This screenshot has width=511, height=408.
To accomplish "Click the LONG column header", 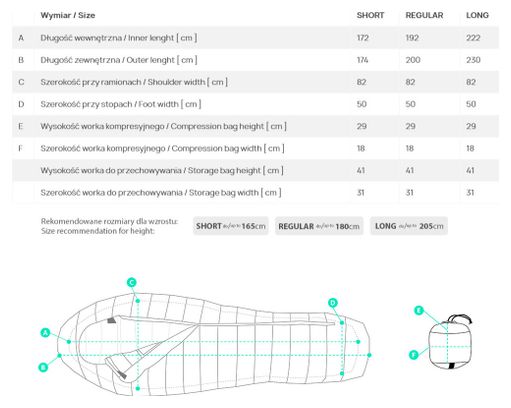I will click(x=477, y=15).
